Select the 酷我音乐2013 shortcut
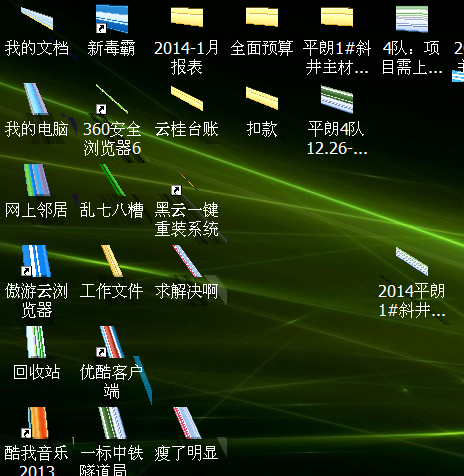 point(36,423)
